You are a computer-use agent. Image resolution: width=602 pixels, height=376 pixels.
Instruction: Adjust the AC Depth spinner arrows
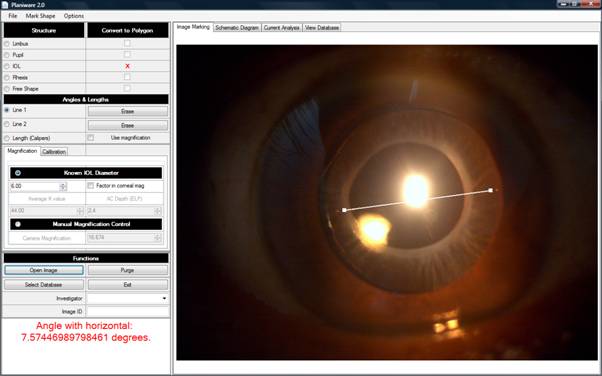pyautogui.click(x=158, y=211)
